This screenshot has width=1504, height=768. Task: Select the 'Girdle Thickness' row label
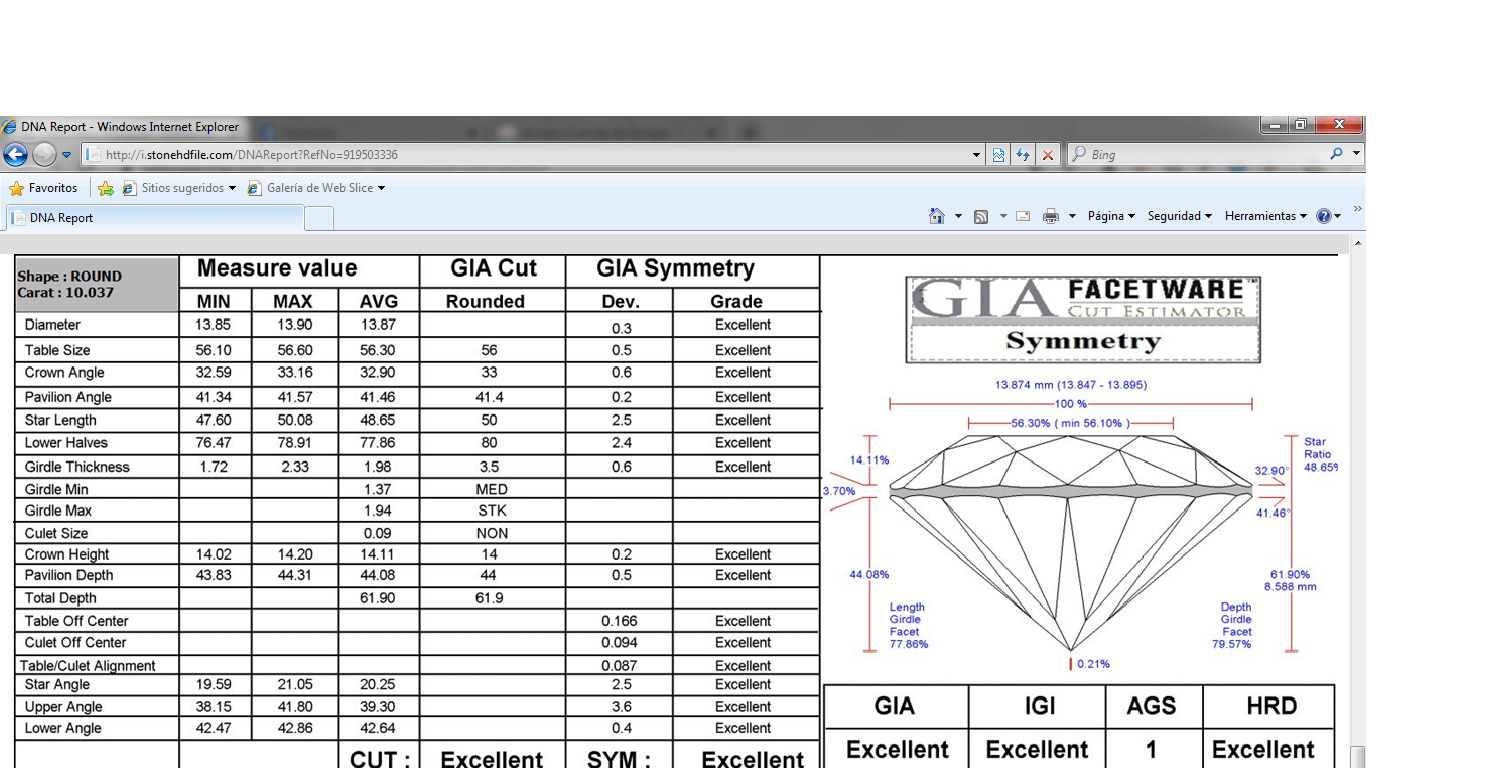click(77, 467)
